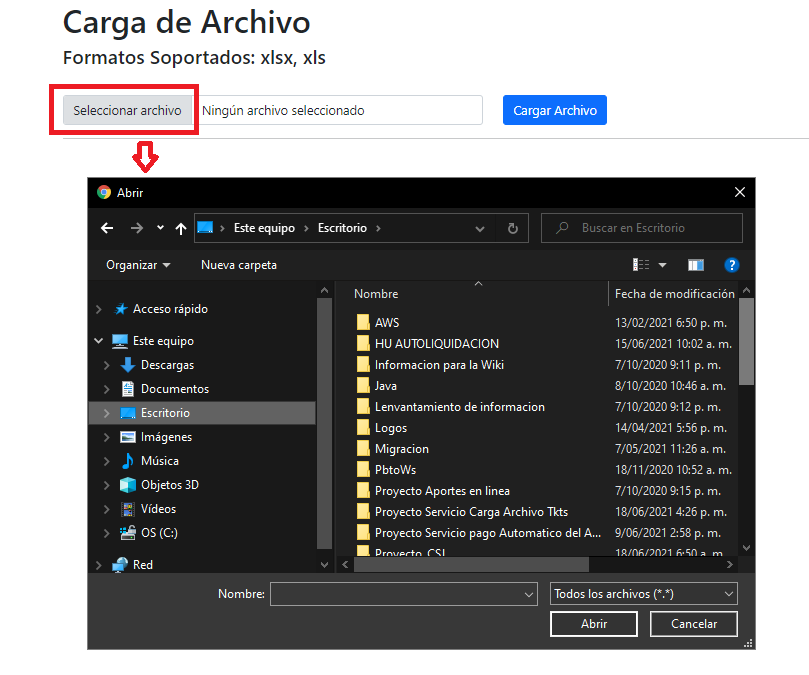This screenshot has height=675, width=809.
Task: Expand the Descargas tree node
Action: click(x=107, y=365)
